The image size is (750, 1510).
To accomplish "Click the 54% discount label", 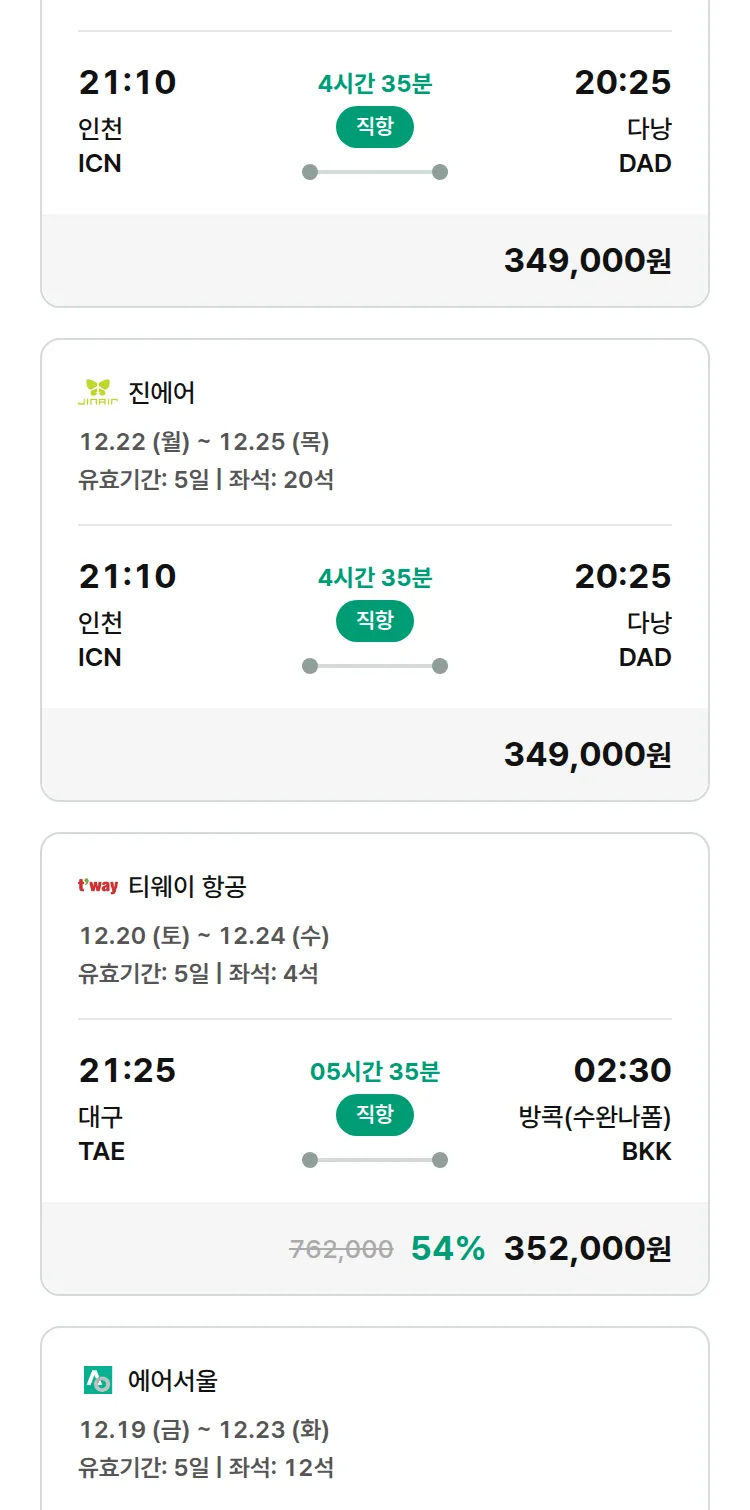I will [448, 1248].
